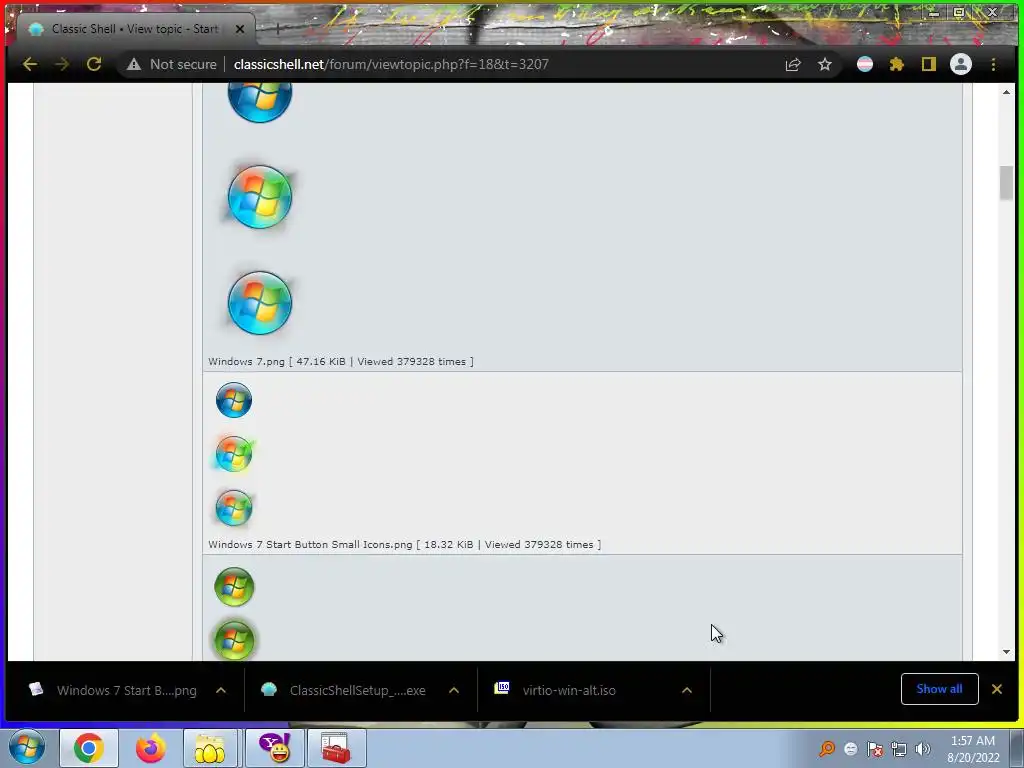Viewport: 1024px width, 768px height.
Task: Click the grey face tray icon
Action: coord(850,749)
